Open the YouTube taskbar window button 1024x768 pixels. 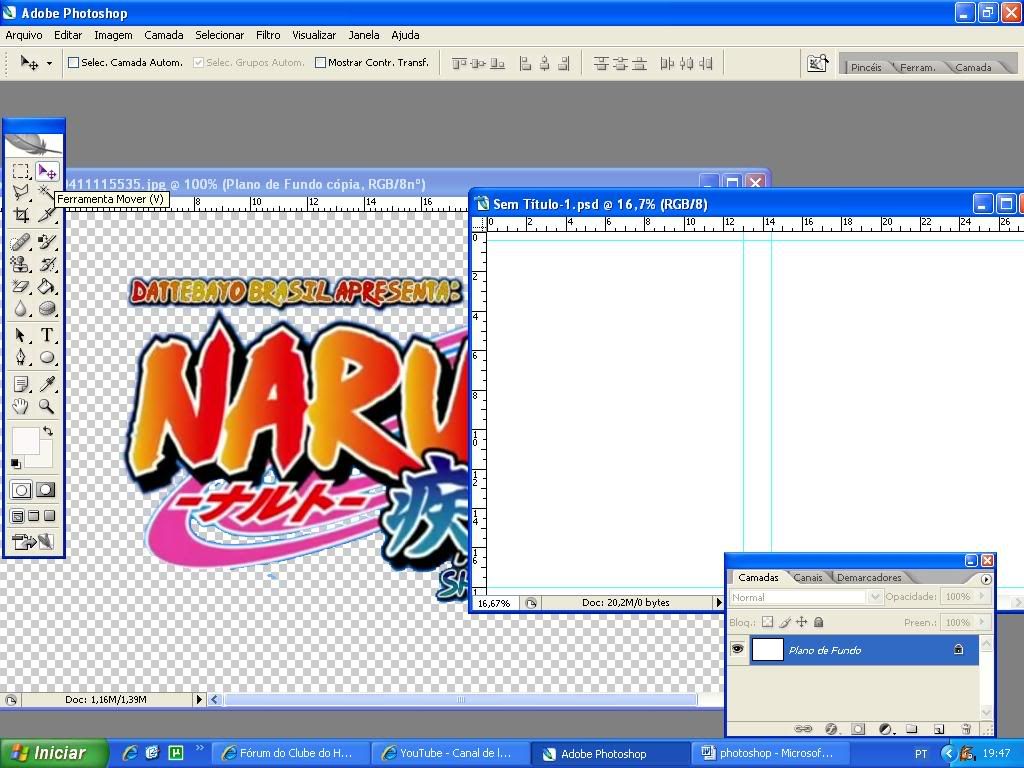point(448,753)
